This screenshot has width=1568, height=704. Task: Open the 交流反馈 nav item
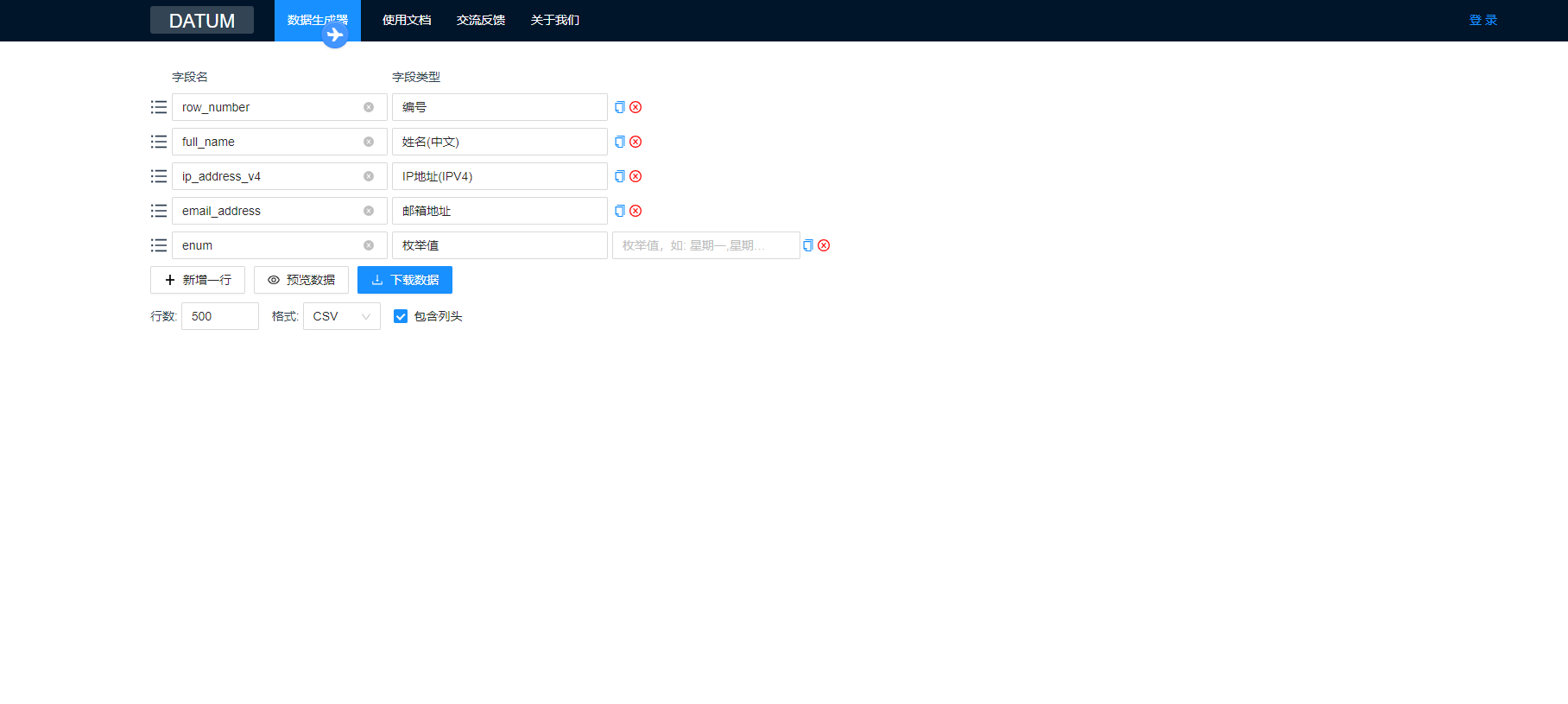click(x=481, y=20)
